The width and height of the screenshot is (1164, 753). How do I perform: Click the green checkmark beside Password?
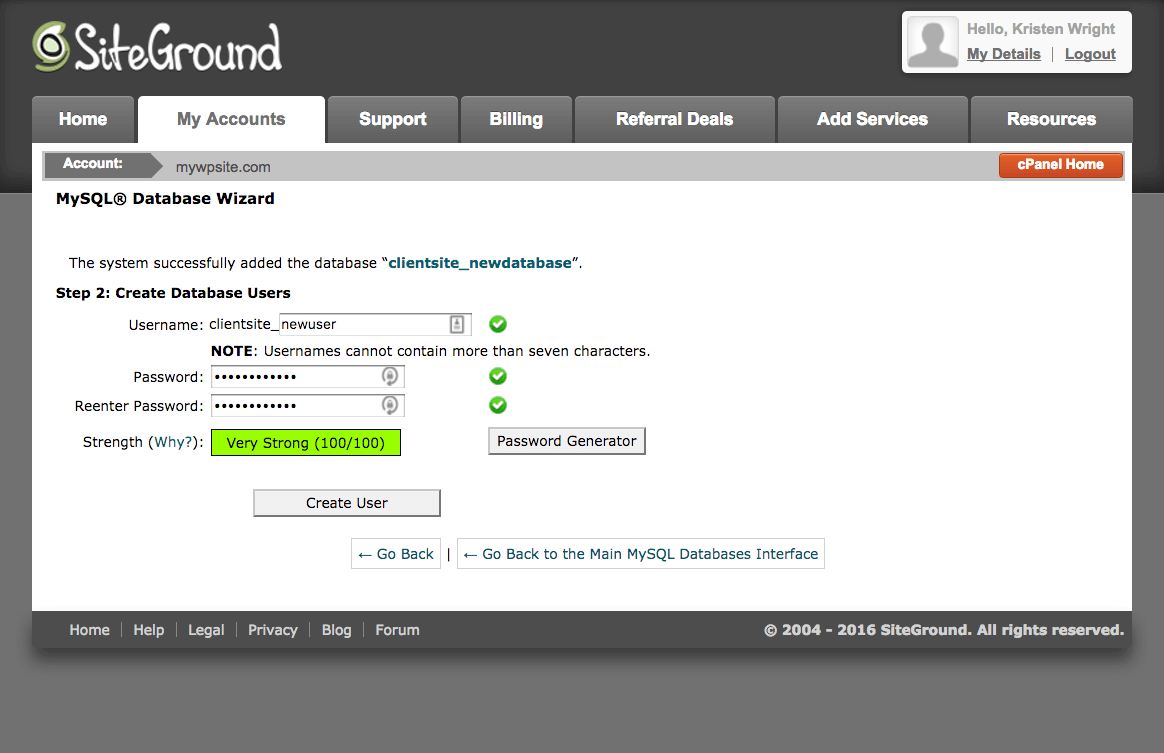coord(498,376)
